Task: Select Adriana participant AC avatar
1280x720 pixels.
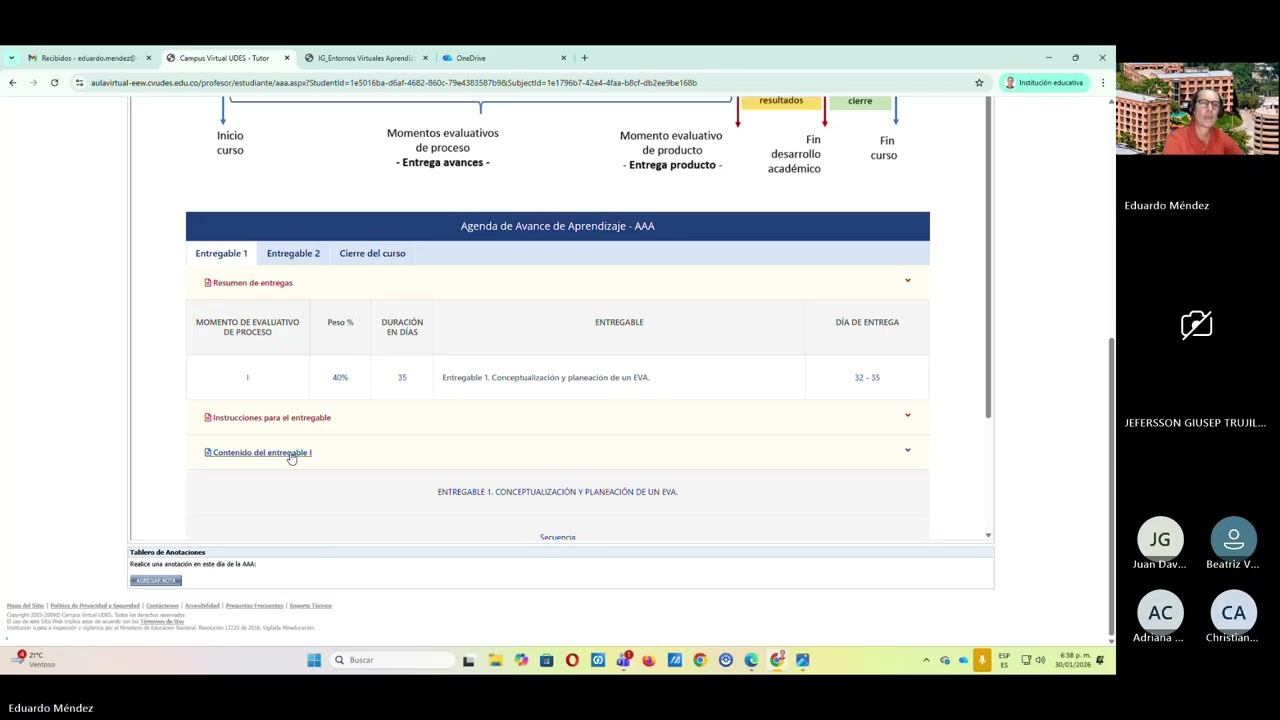Action: [x=1160, y=613]
